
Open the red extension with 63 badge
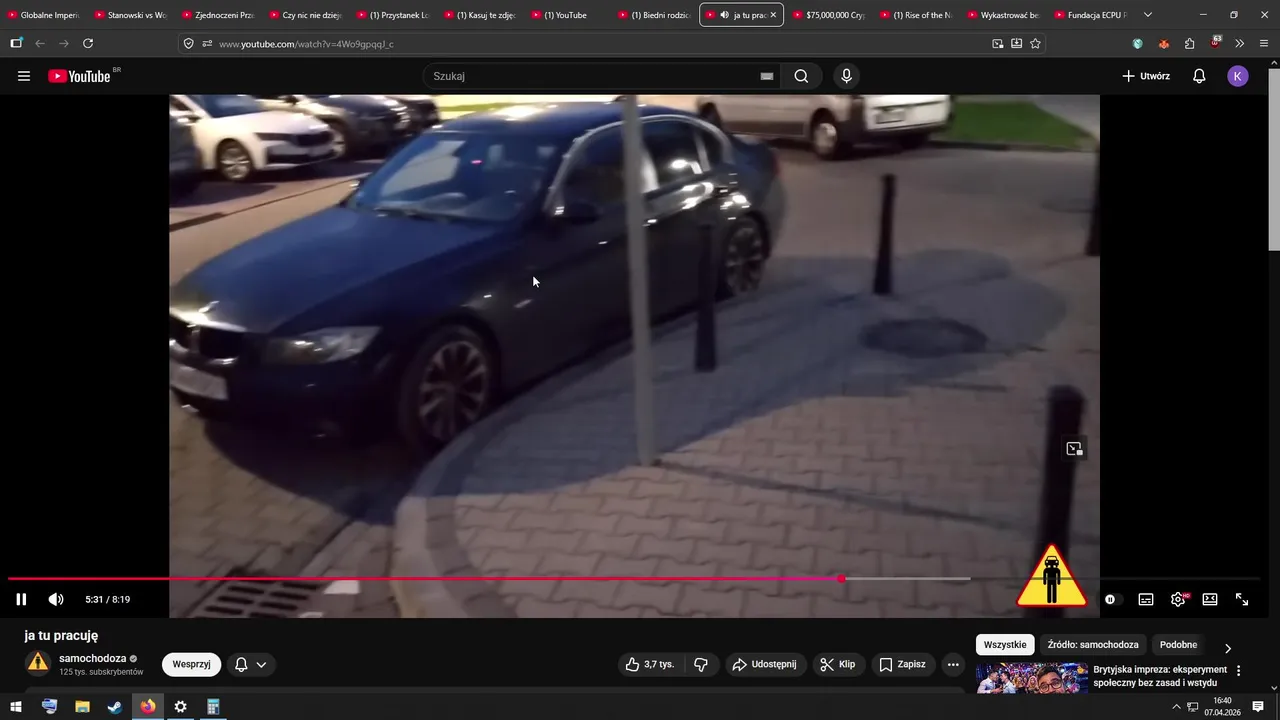click(1215, 43)
